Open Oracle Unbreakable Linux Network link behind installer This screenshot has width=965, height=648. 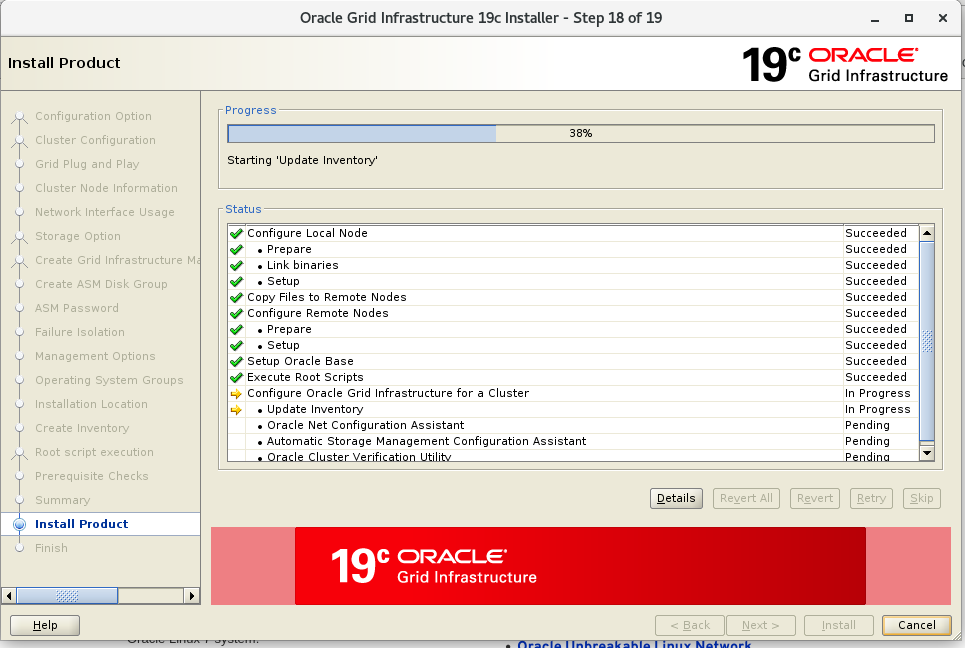point(634,644)
